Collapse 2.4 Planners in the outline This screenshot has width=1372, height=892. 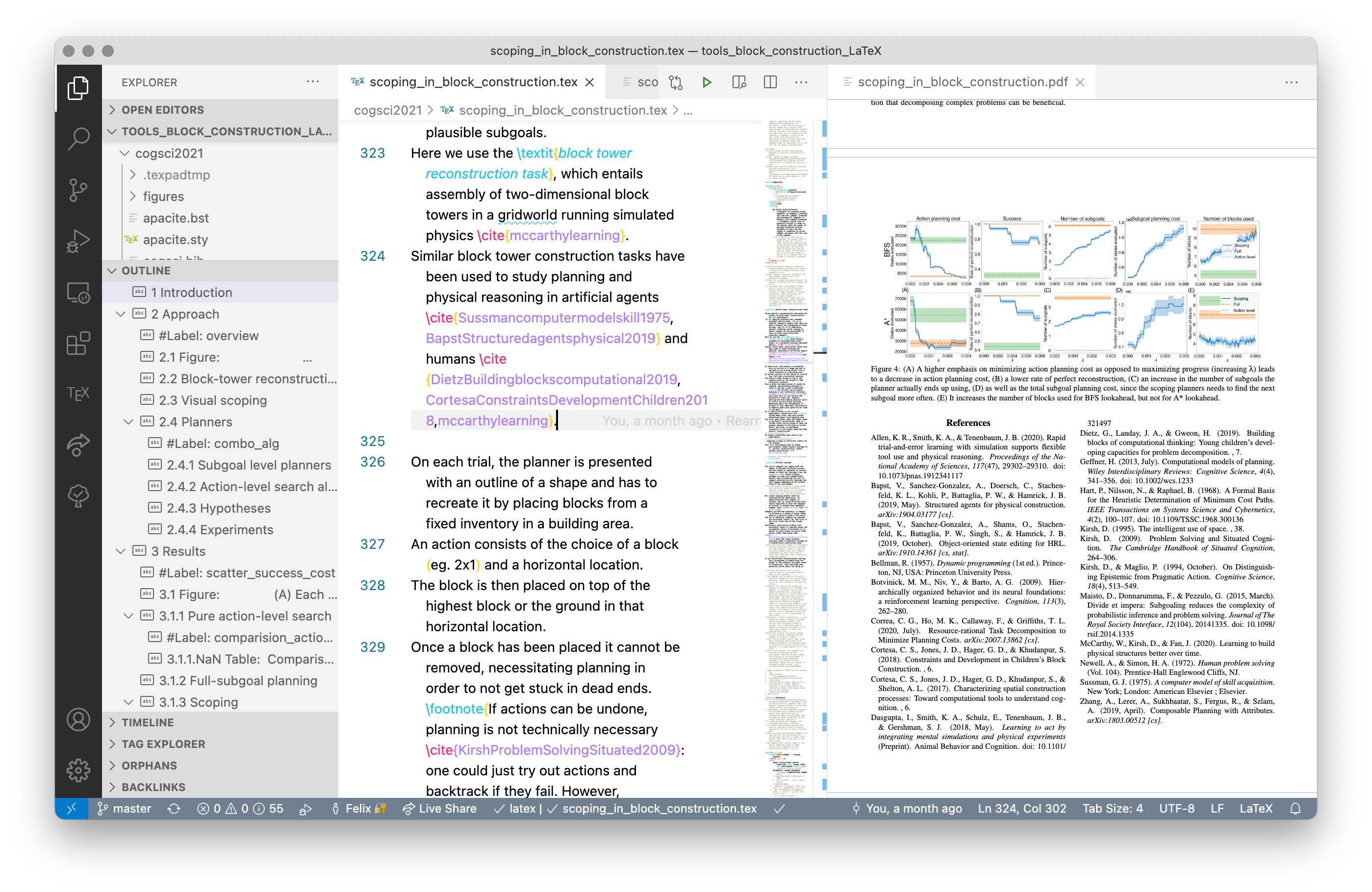click(129, 422)
